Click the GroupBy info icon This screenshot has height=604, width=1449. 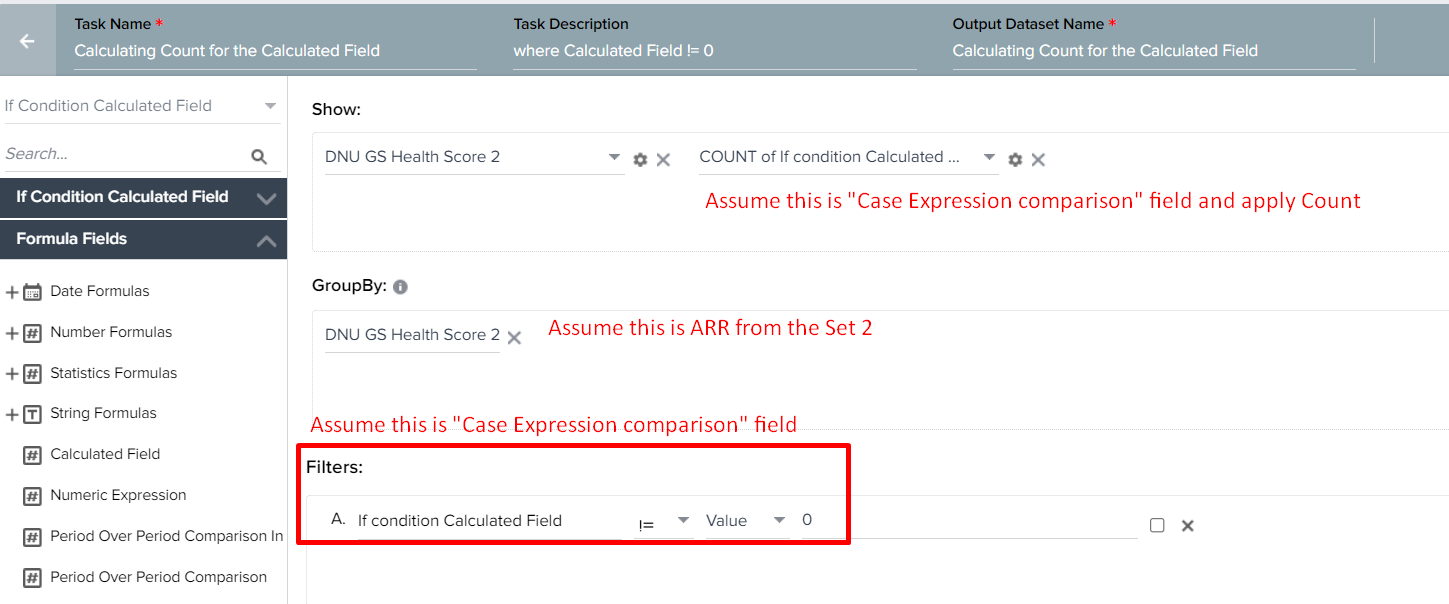400,287
